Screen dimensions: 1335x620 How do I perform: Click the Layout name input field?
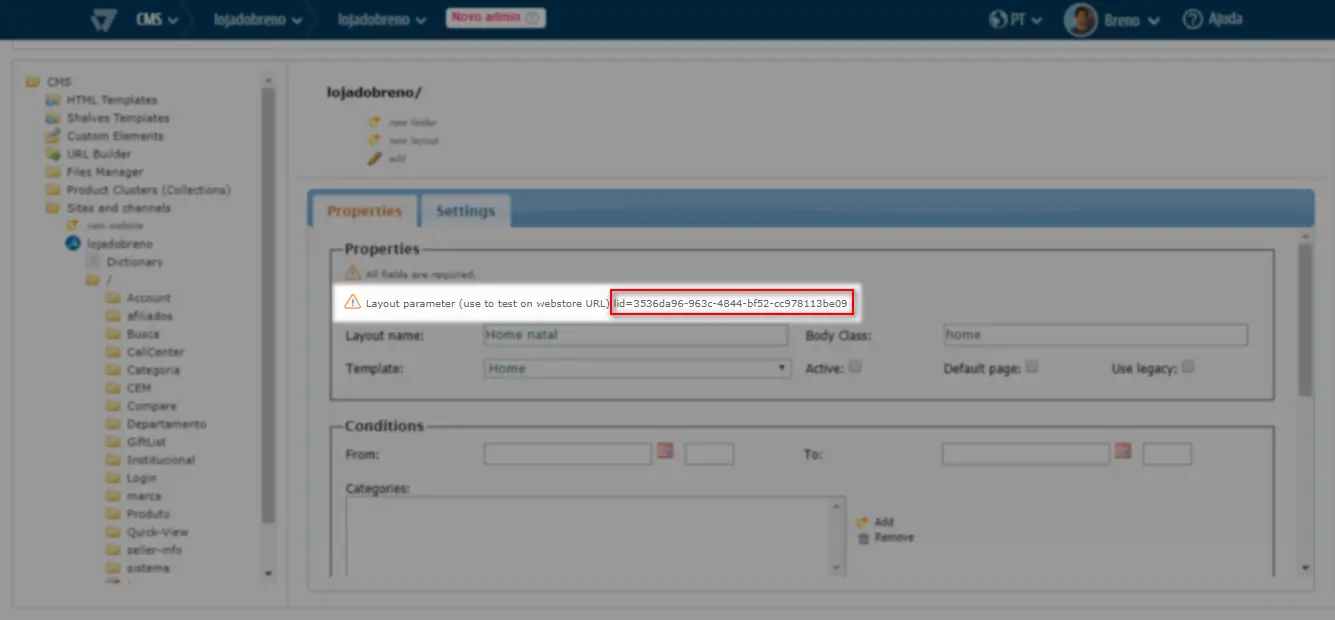[635, 335]
